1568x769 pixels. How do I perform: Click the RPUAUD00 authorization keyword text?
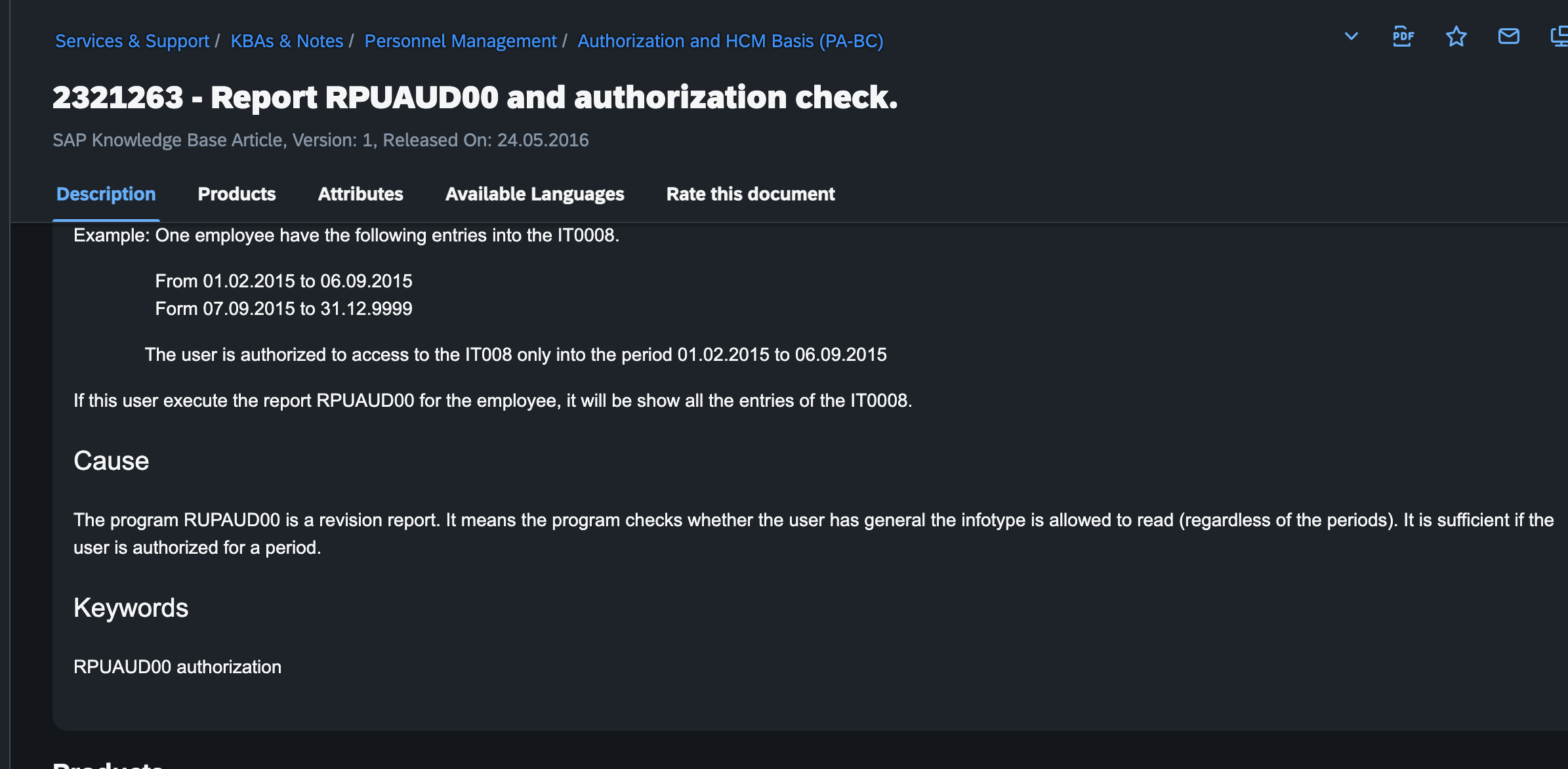coord(177,667)
